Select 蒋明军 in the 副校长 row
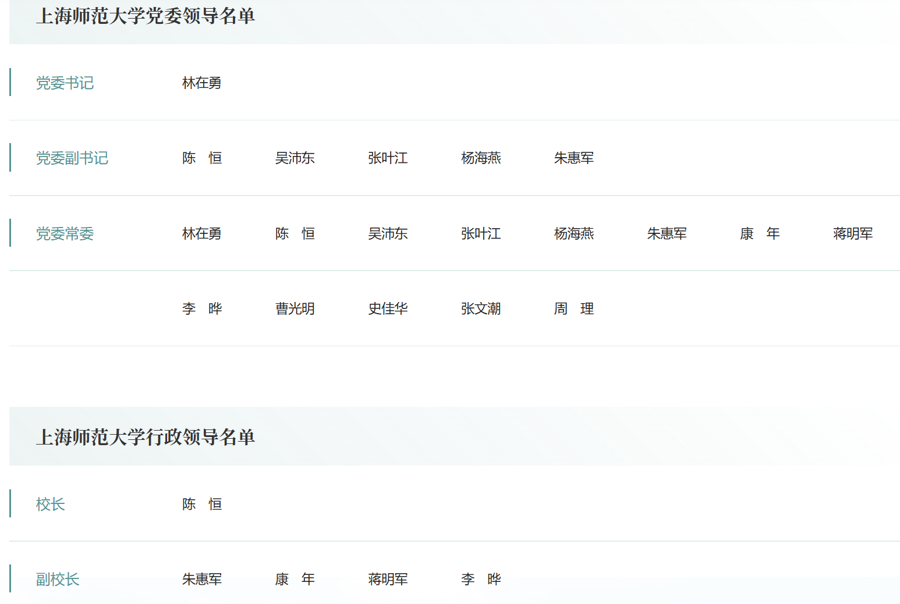The height and width of the screenshot is (604, 900). [x=387, y=579]
